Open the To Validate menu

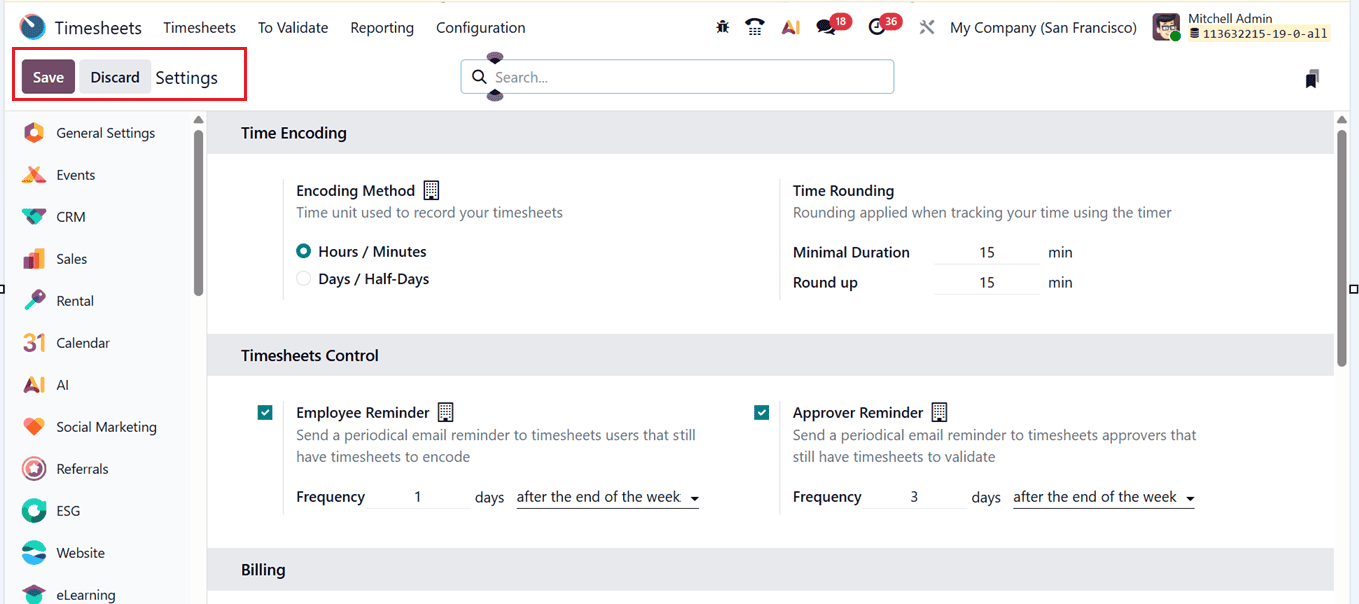pyautogui.click(x=293, y=28)
